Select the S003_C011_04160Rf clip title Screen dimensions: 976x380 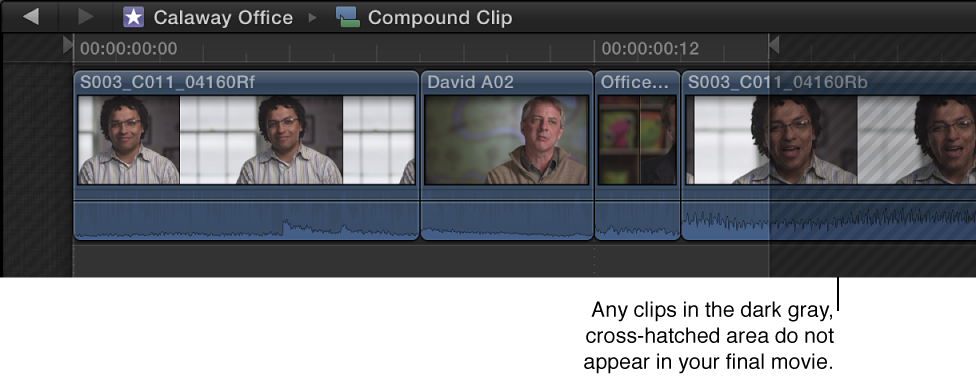[167, 83]
